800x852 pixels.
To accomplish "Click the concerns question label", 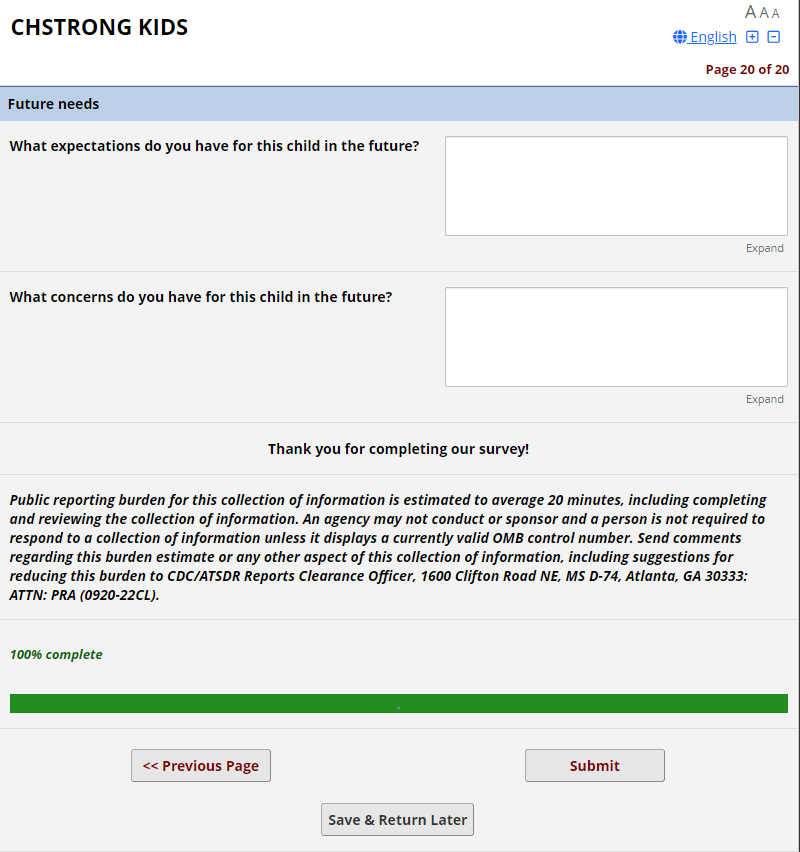I will [x=201, y=297].
